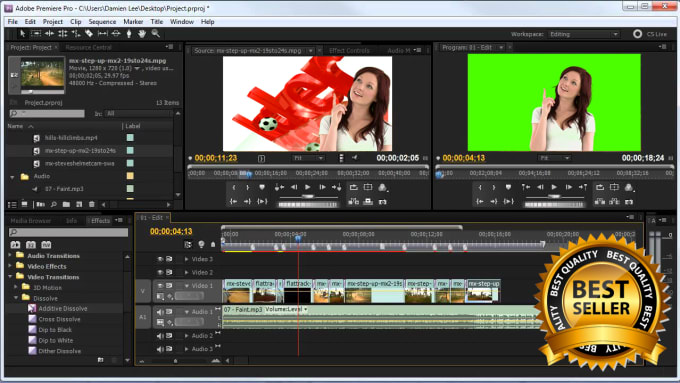The height and width of the screenshot is (383, 680).
Task: Open the Title menu
Action: (157, 22)
